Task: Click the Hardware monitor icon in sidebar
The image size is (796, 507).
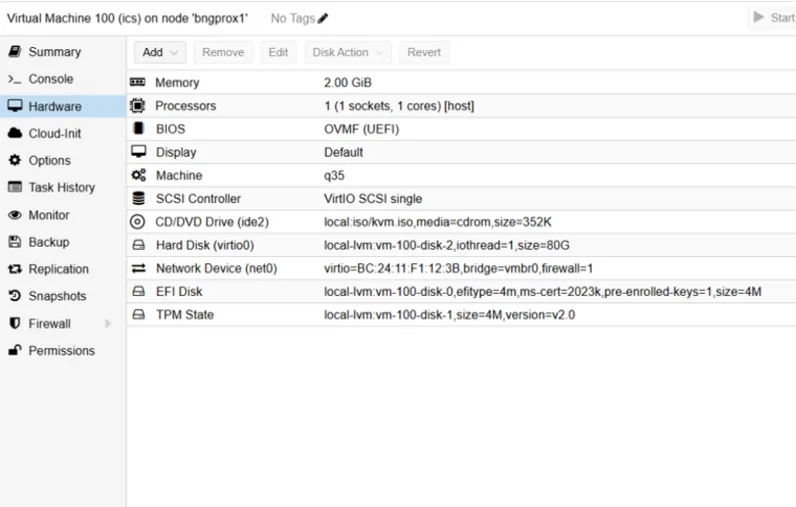Action: 15,106
